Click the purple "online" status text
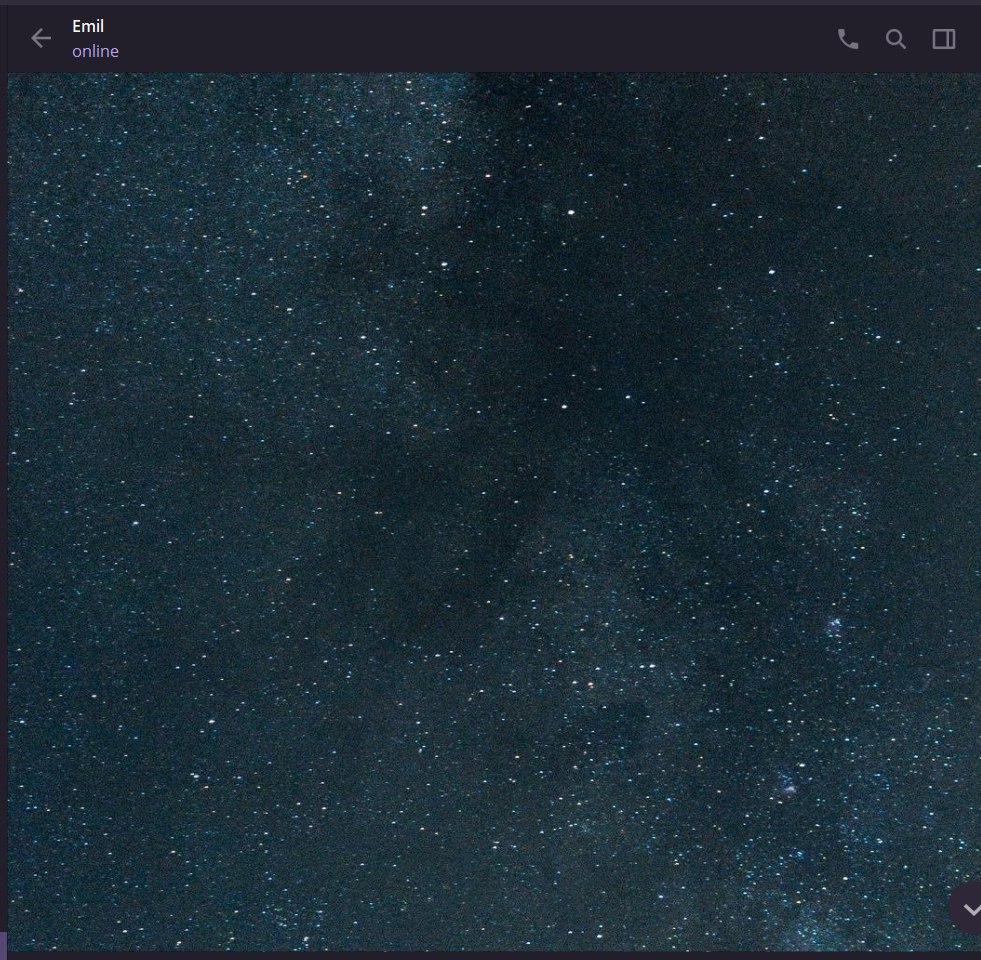This screenshot has width=981, height=960. 95,51
